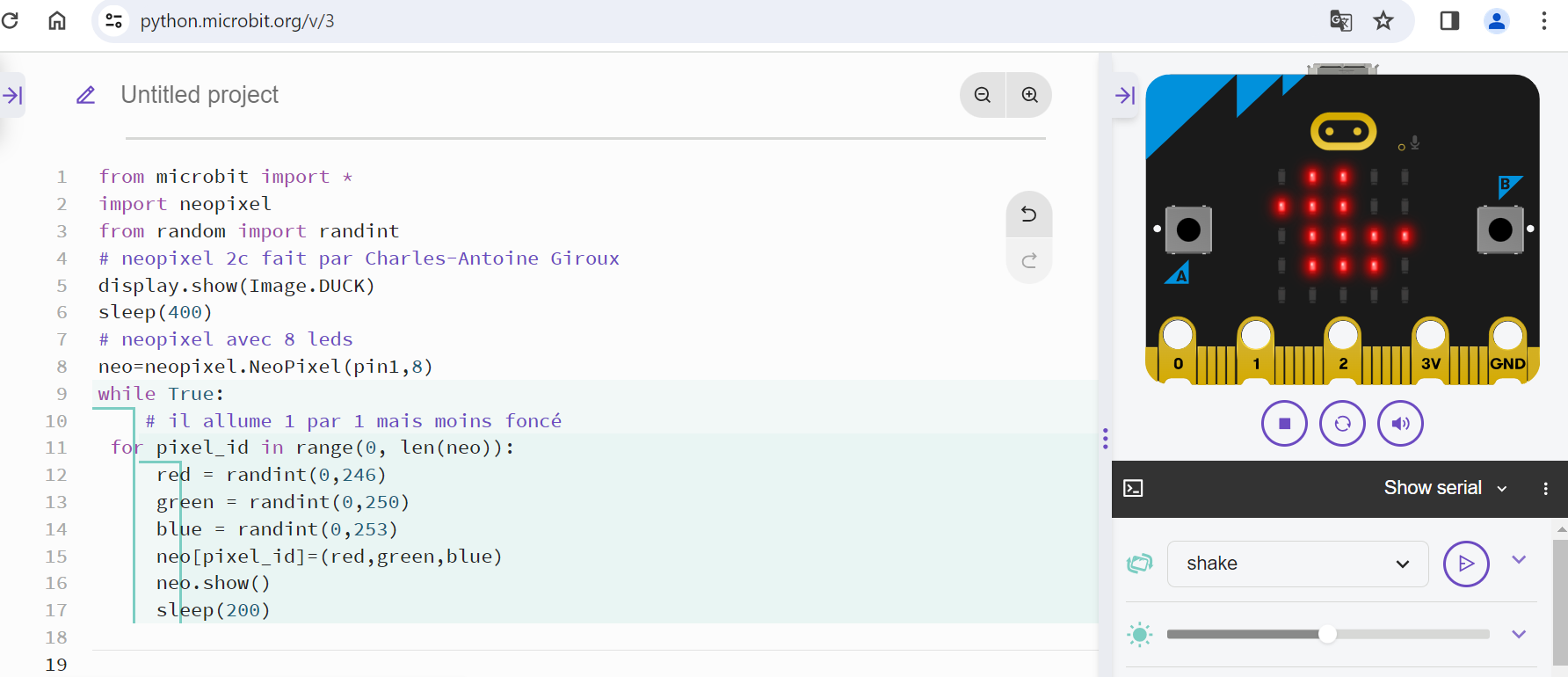Image resolution: width=1568 pixels, height=677 pixels.
Task: Click pin 1 on the simulated micro:bit
Action: point(1255,350)
